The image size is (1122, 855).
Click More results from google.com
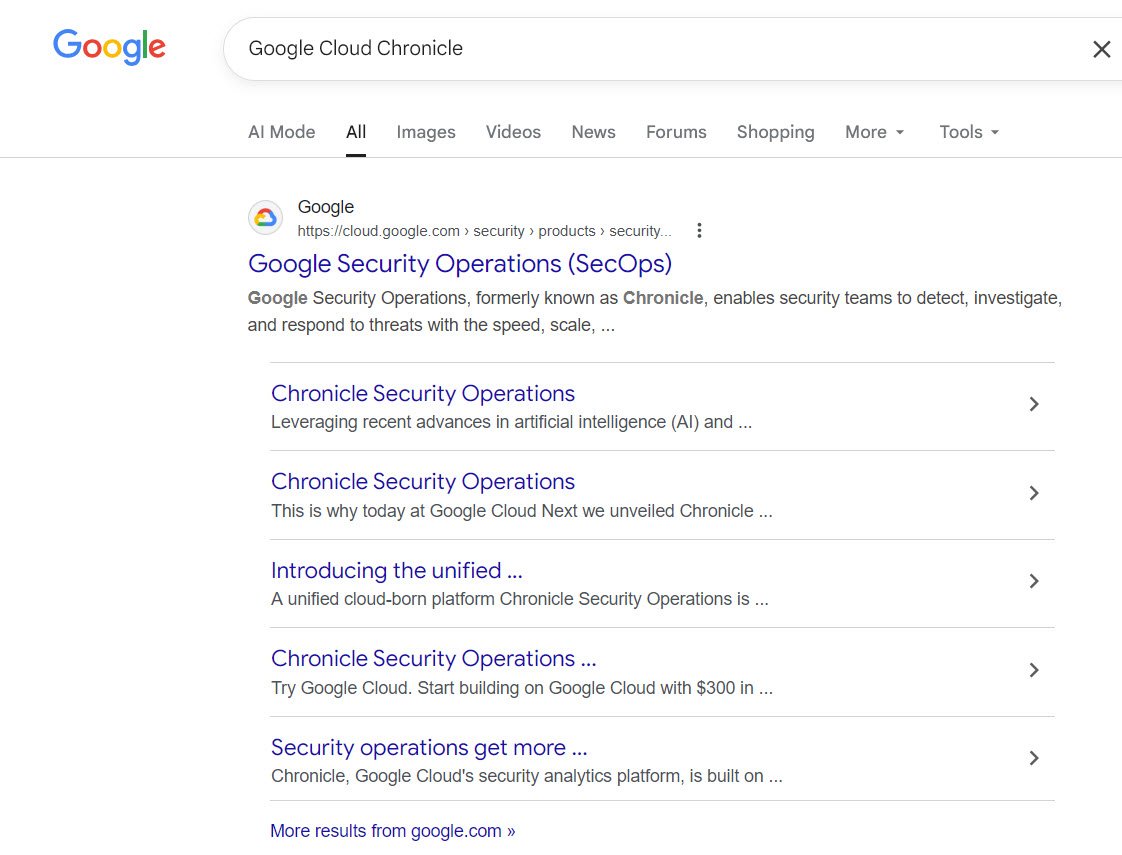click(x=392, y=830)
